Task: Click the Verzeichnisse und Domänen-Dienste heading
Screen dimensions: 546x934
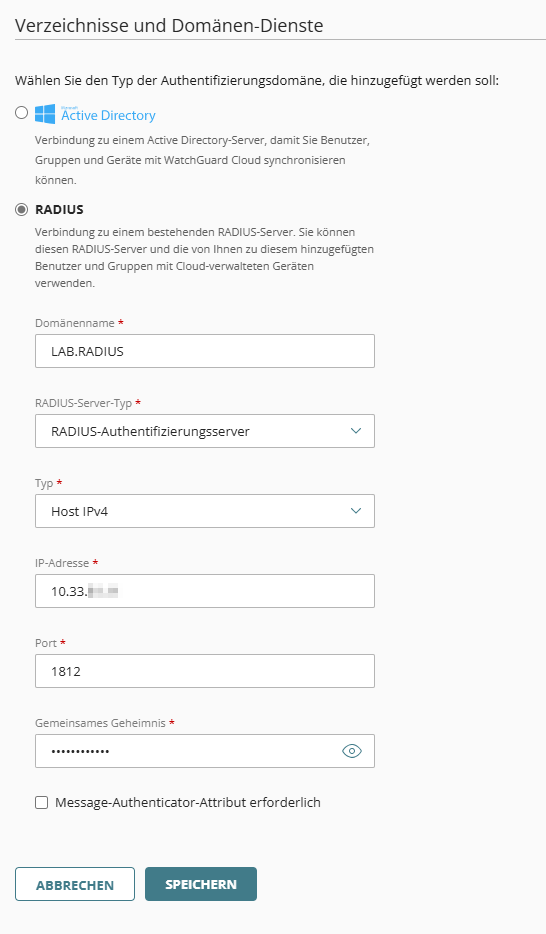Action: (x=169, y=26)
